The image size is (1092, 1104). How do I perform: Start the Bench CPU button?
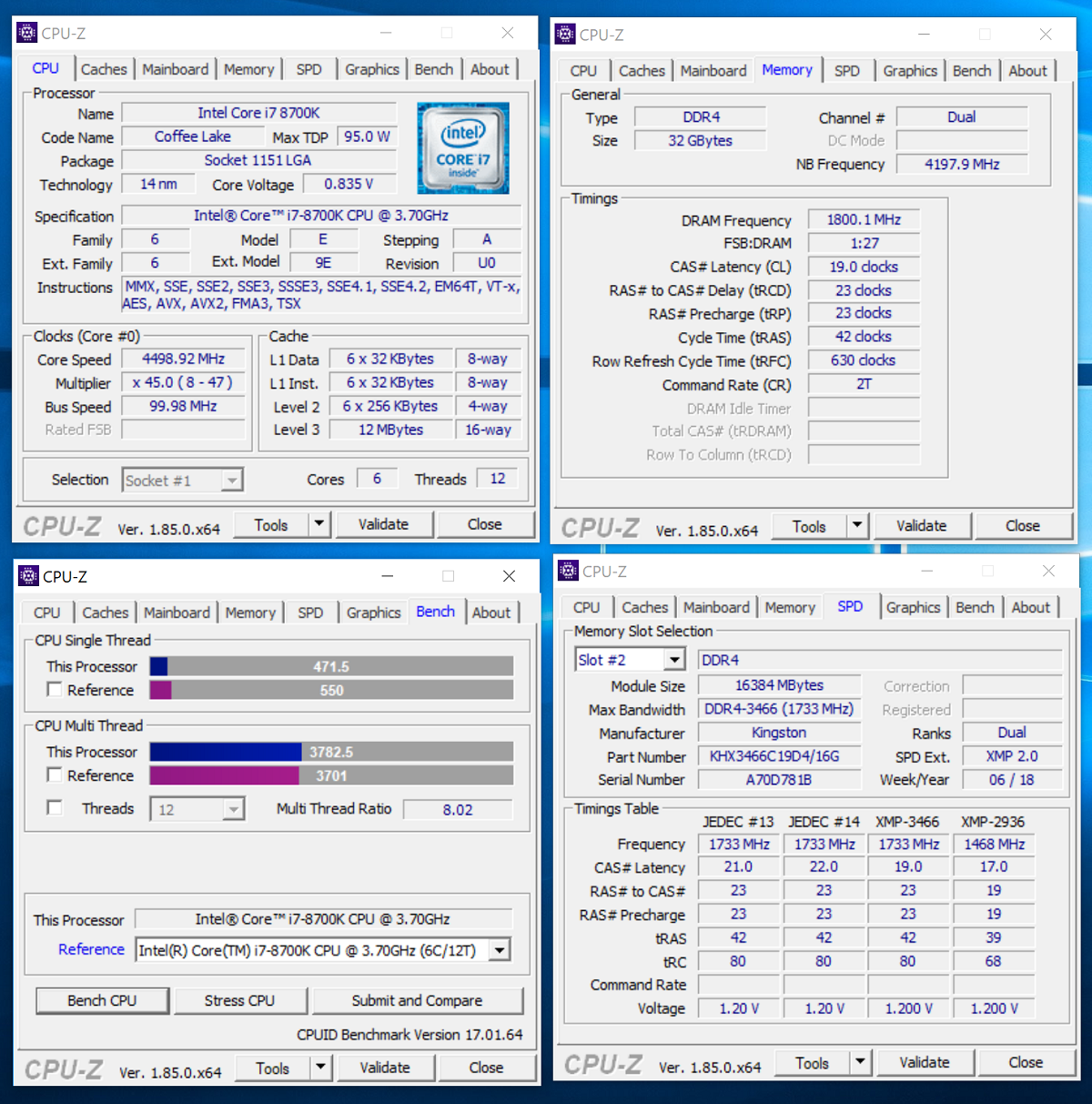click(102, 1000)
